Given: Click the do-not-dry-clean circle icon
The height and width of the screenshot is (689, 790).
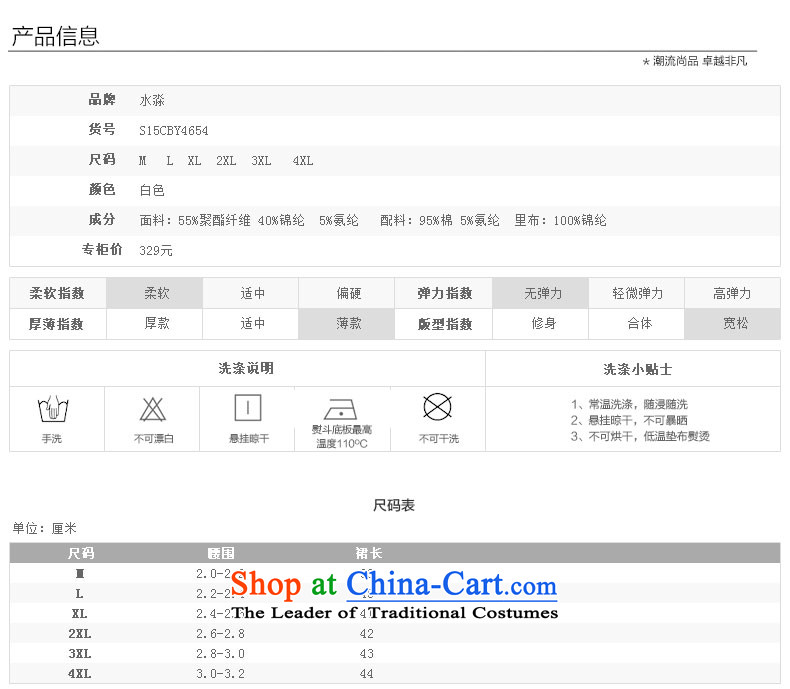Looking at the screenshot, I should [x=438, y=408].
